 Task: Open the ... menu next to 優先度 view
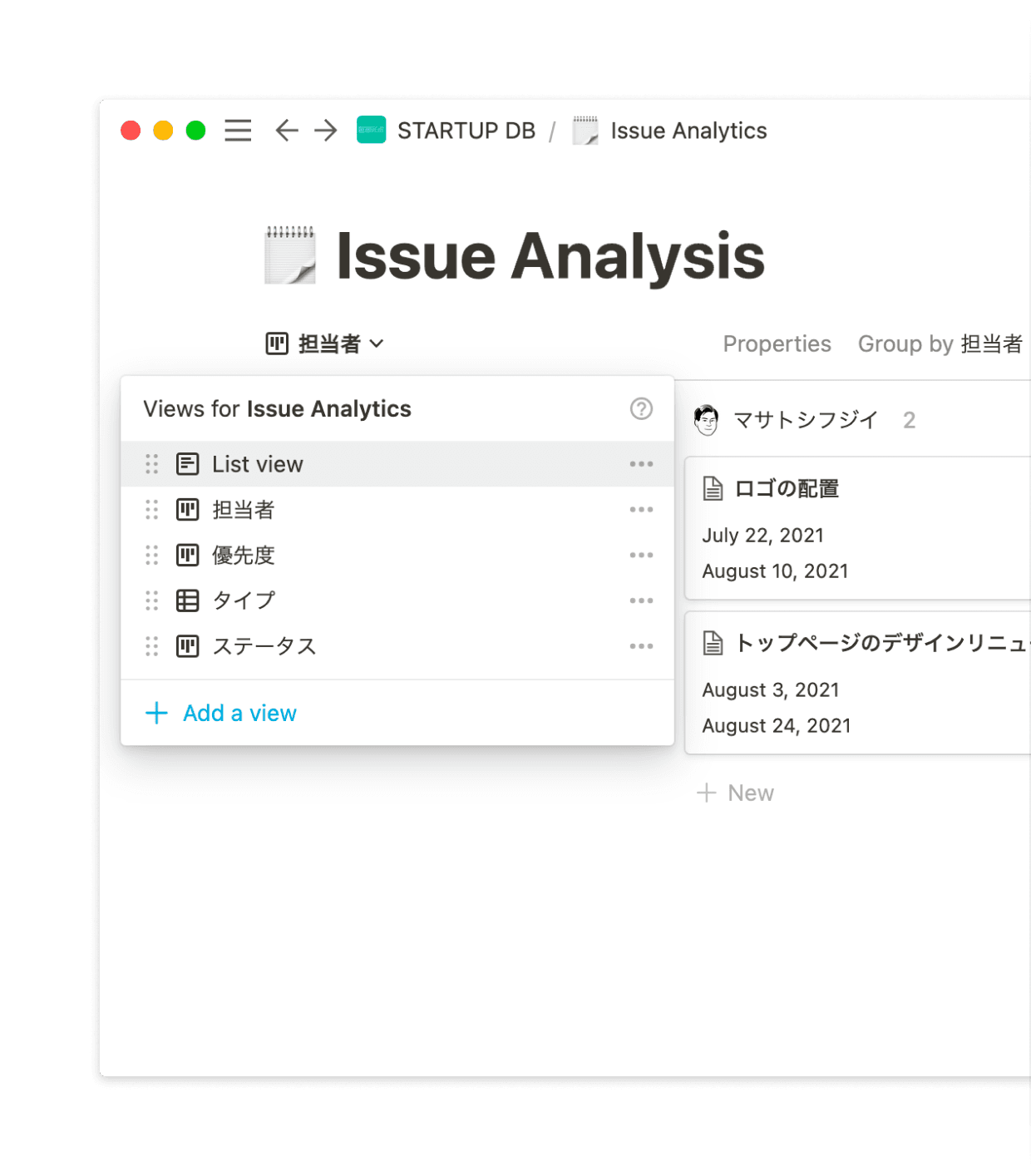641,555
